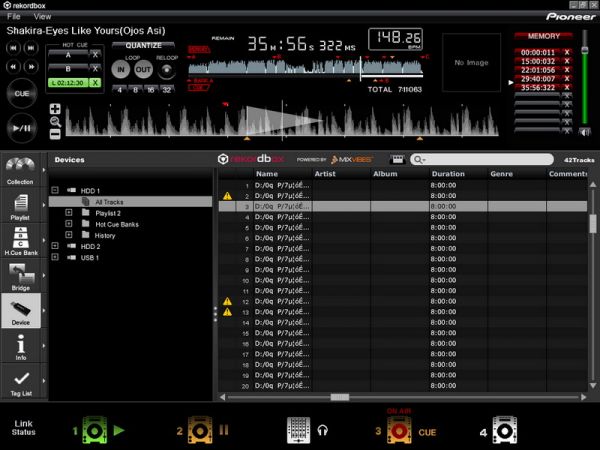Adjust the green volume slider handle
600x450 pixels.
point(584,50)
